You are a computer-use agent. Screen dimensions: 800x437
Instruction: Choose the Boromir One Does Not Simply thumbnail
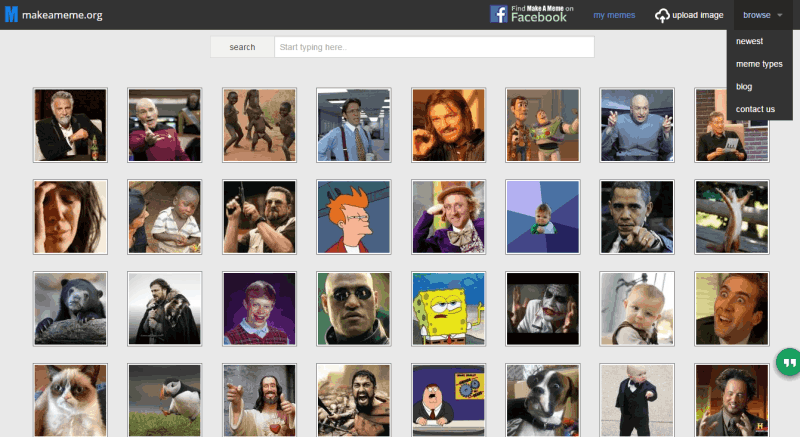[x=448, y=125]
